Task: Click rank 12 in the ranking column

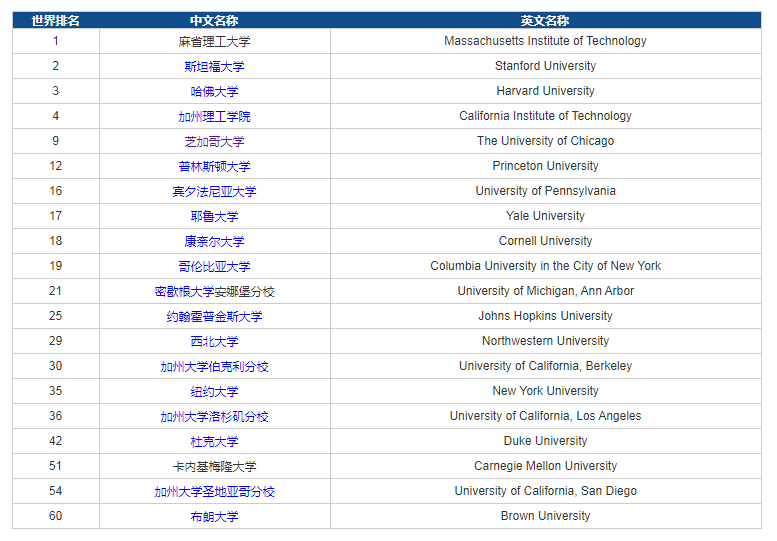Action: (x=56, y=166)
